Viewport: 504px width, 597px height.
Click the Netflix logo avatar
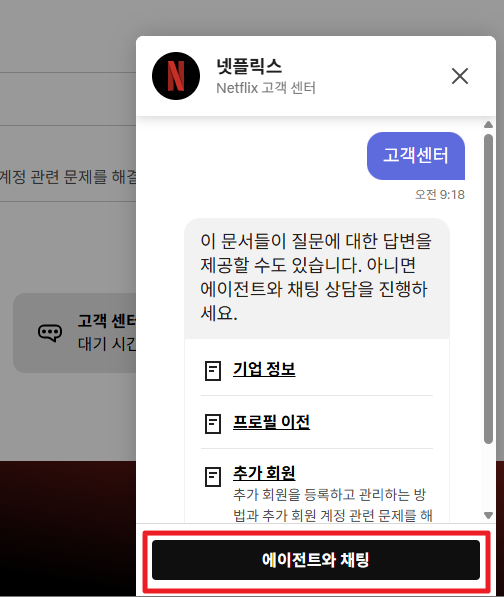click(176, 76)
